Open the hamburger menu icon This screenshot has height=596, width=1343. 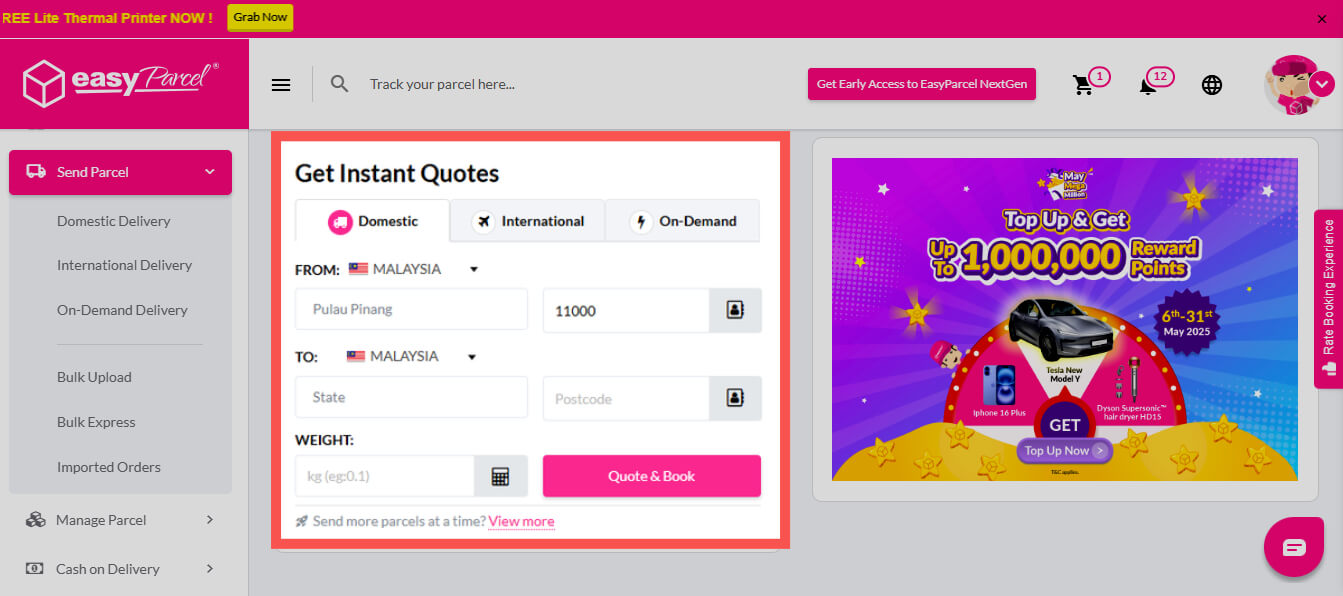pos(281,85)
